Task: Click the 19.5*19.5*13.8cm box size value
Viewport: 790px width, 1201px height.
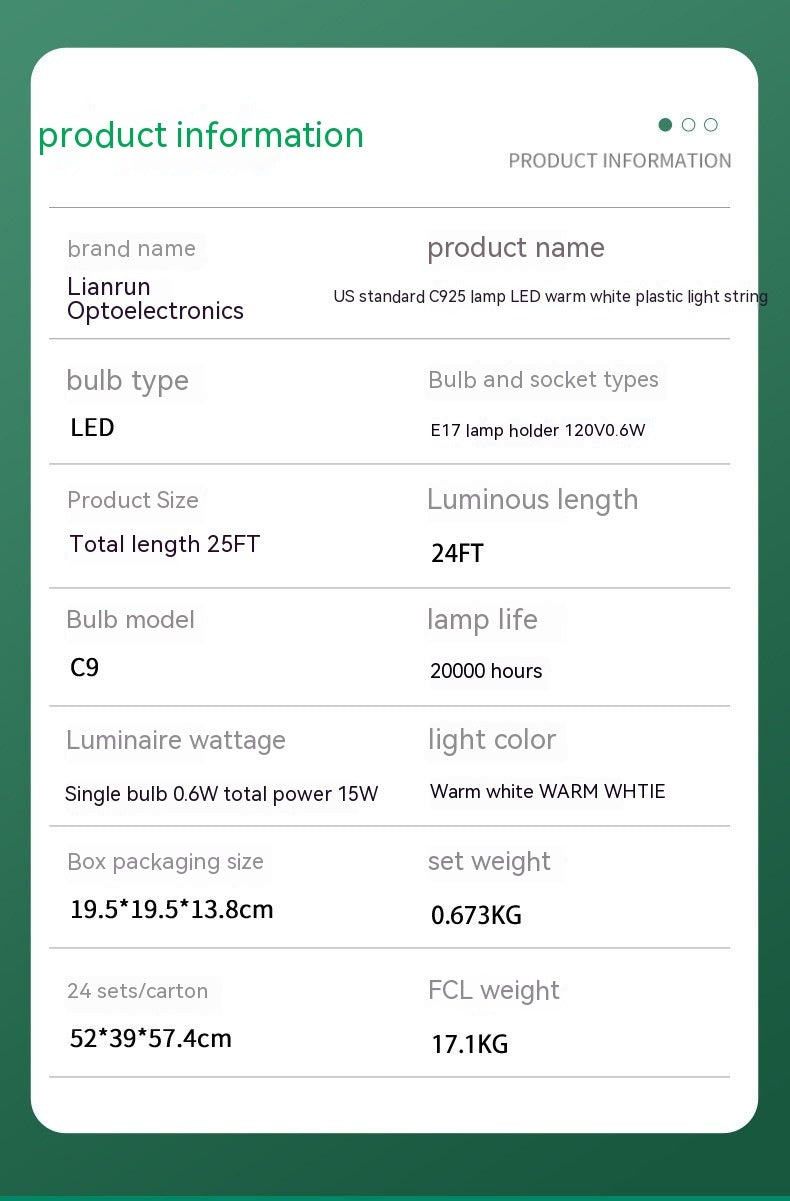Action: [171, 910]
